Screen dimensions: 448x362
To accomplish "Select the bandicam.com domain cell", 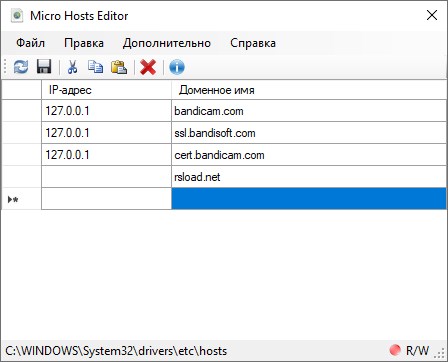I will coord(309,111).
